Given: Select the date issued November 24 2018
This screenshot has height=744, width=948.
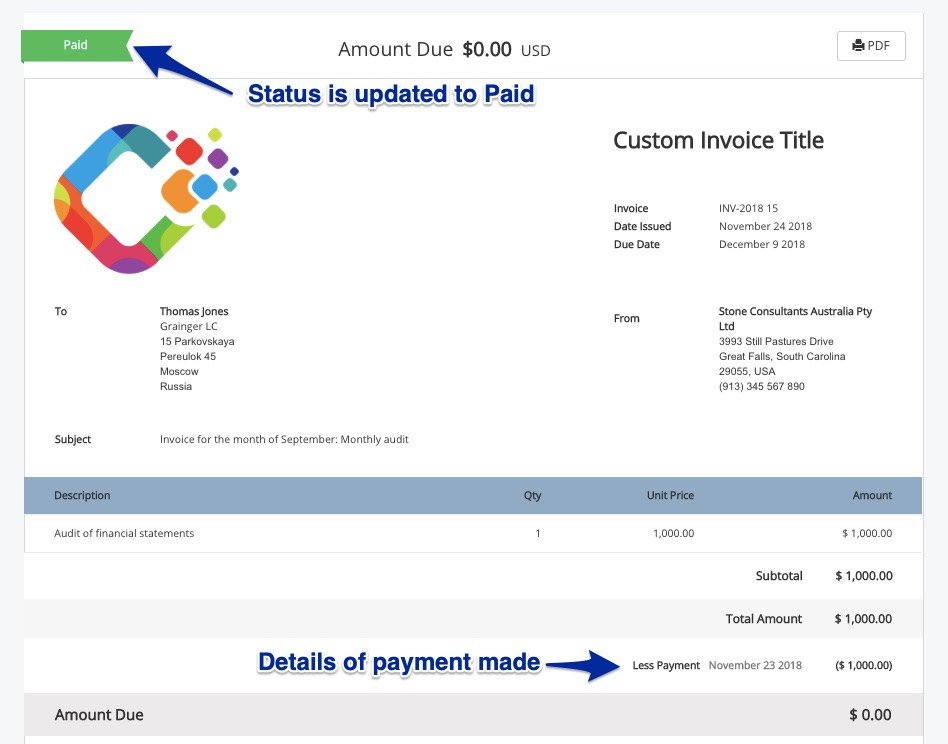Looking at the screenshot, I should 765,227.
